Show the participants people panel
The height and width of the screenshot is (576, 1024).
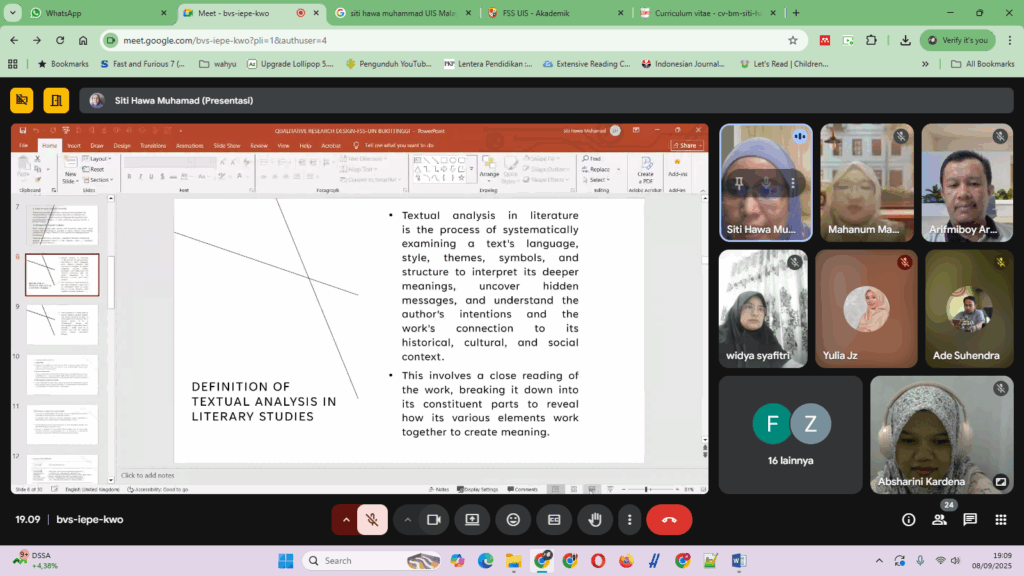click(x=940, y=520)
